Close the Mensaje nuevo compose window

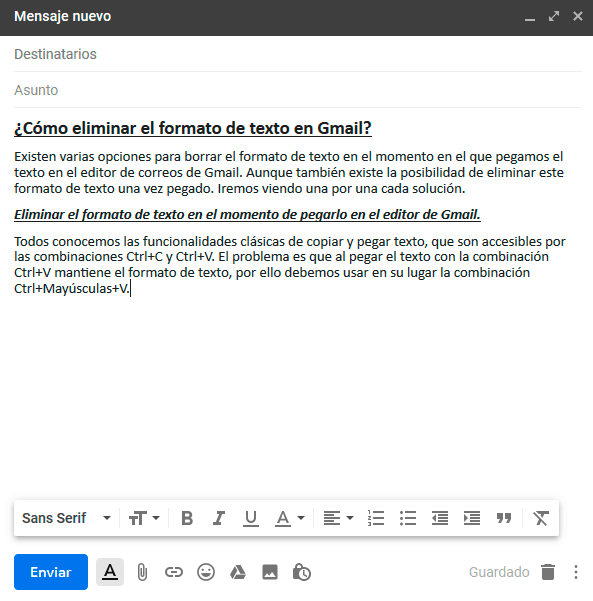coord(578,16)
